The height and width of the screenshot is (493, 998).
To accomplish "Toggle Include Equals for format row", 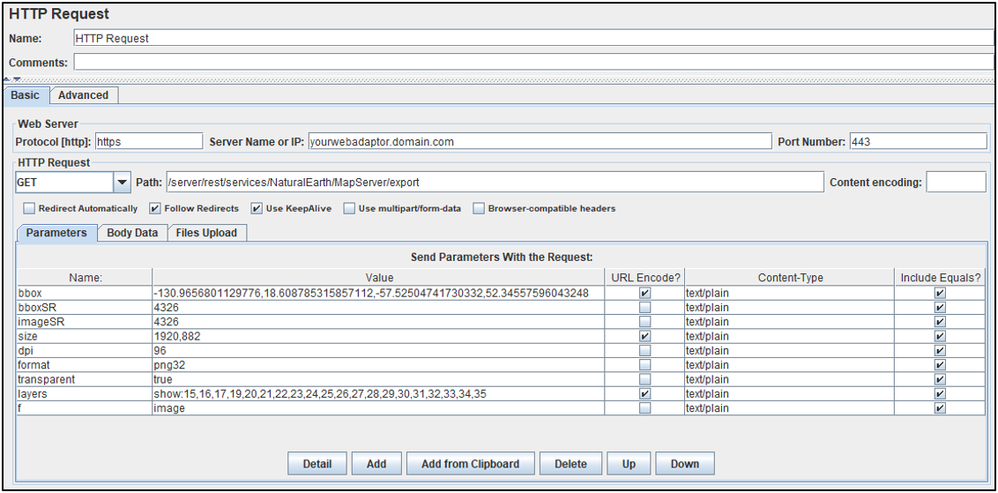I will click(940, 365).
